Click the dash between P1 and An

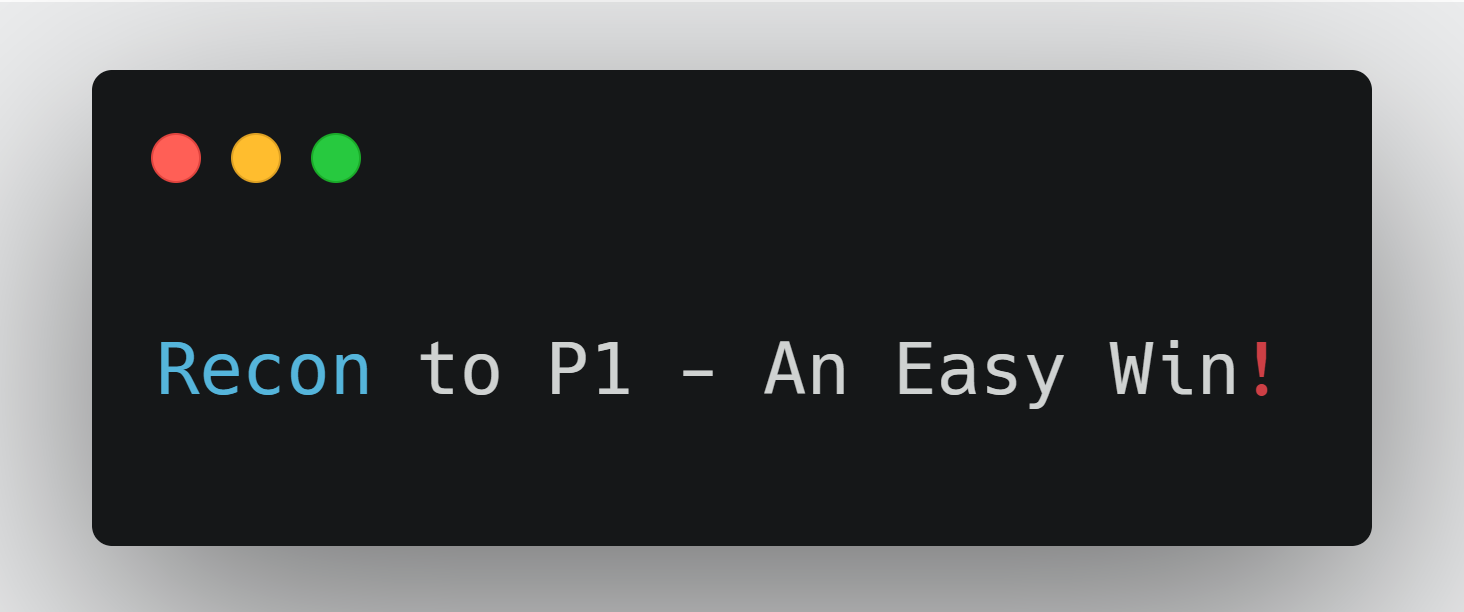coord(696,373)
